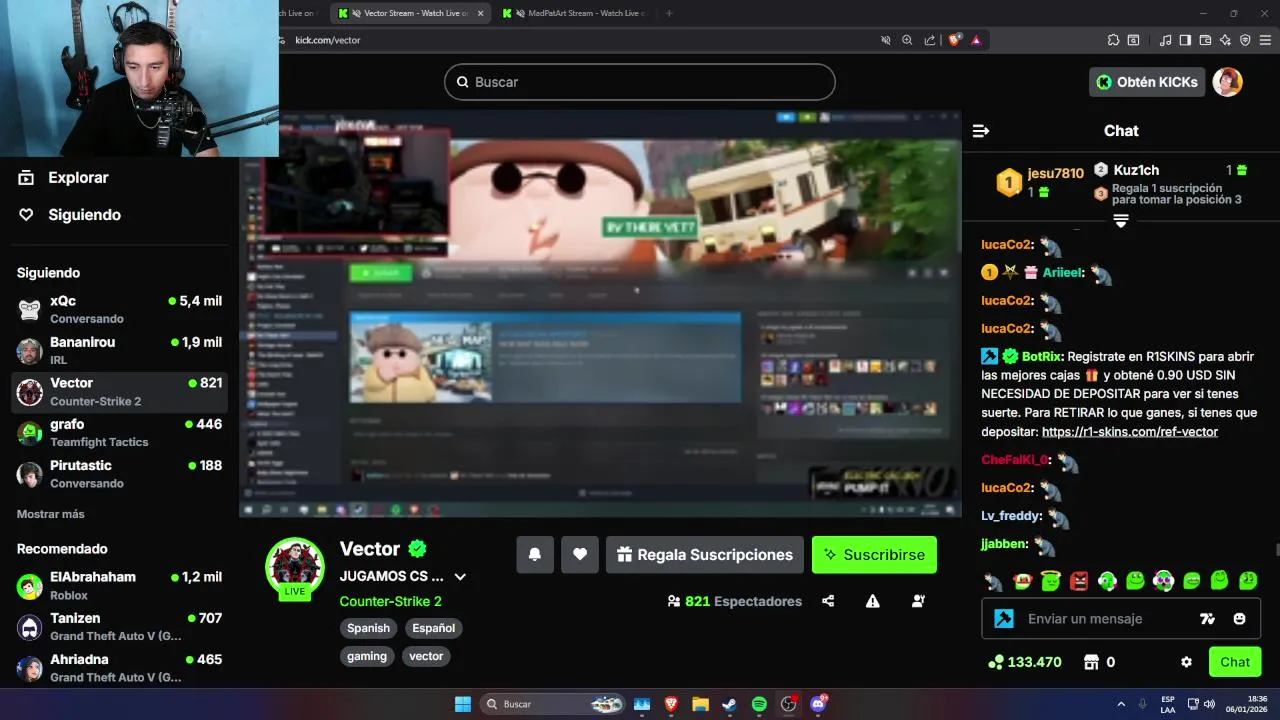Open ElAbrahaham recommended channel
This screenshot has height=720, width=1280.
coord(120,585)
